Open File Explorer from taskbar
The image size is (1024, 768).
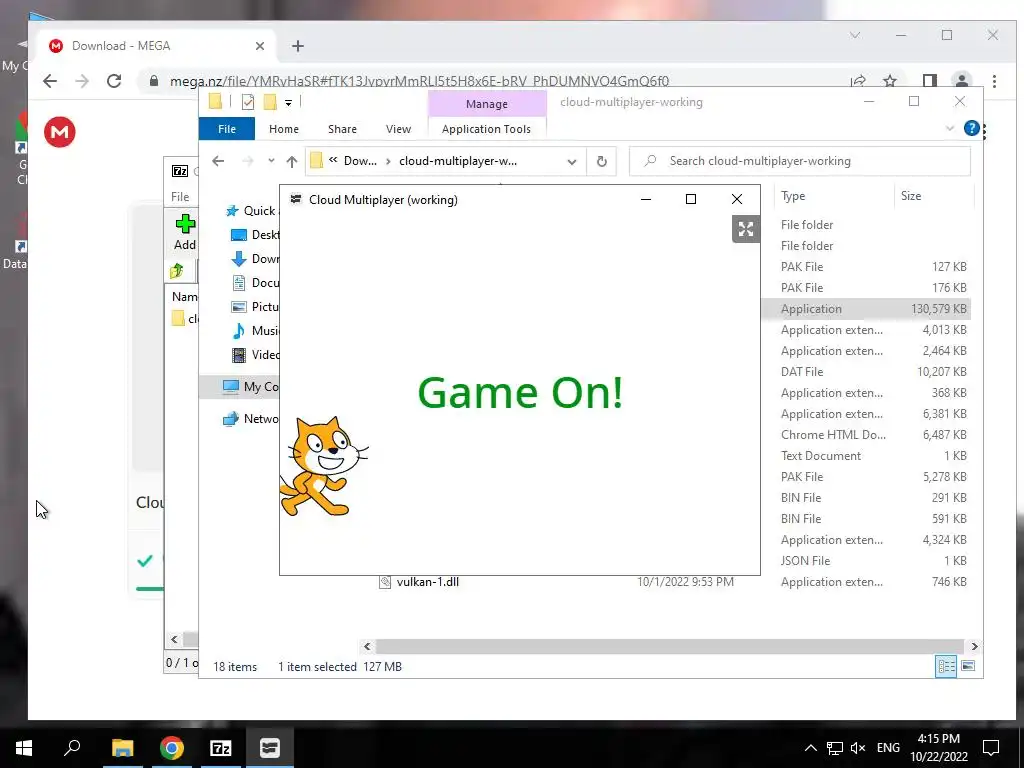coord(122,748)
